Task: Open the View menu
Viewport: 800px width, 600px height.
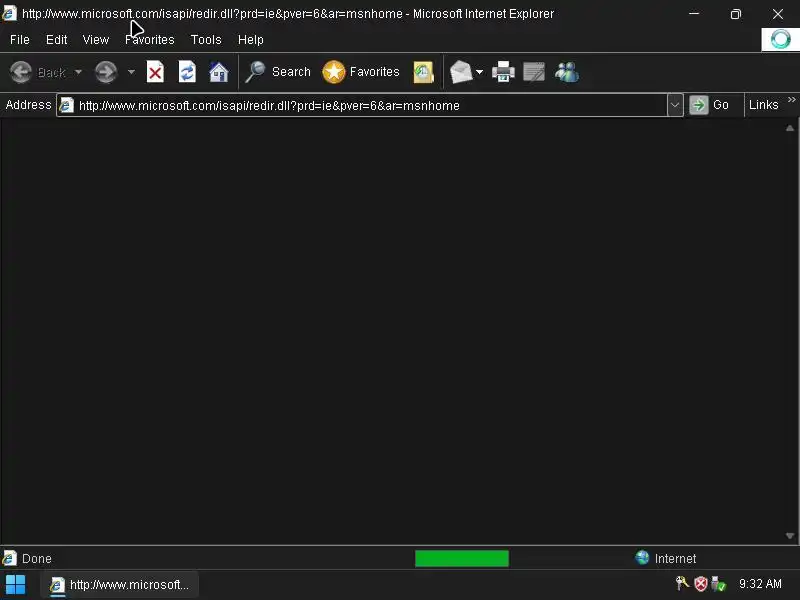Action: 96,40
